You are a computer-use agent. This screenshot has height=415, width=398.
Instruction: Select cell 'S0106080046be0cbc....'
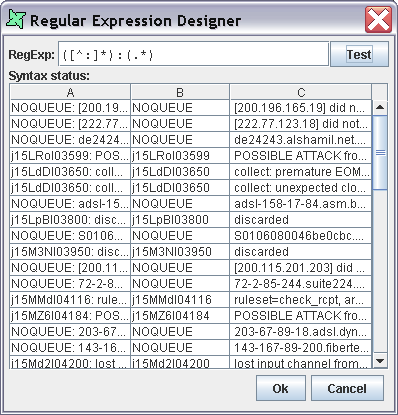(x=301, y=236)
